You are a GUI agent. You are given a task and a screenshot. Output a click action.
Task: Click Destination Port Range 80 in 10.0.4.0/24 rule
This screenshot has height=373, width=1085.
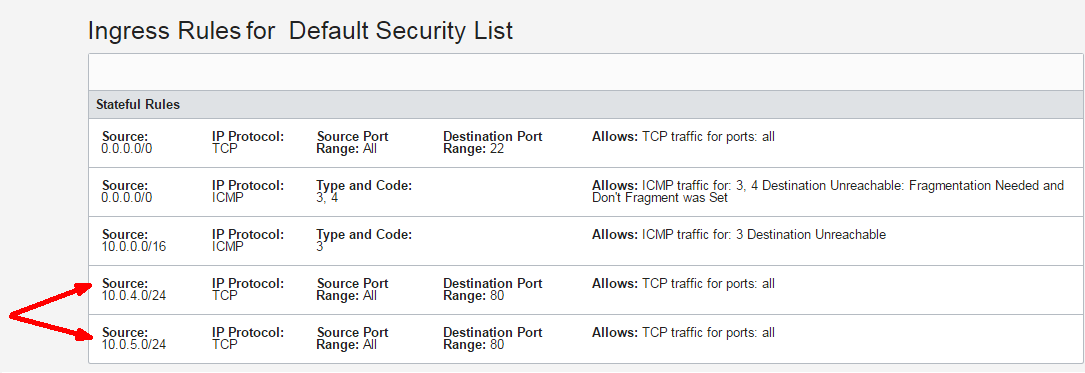492,289
